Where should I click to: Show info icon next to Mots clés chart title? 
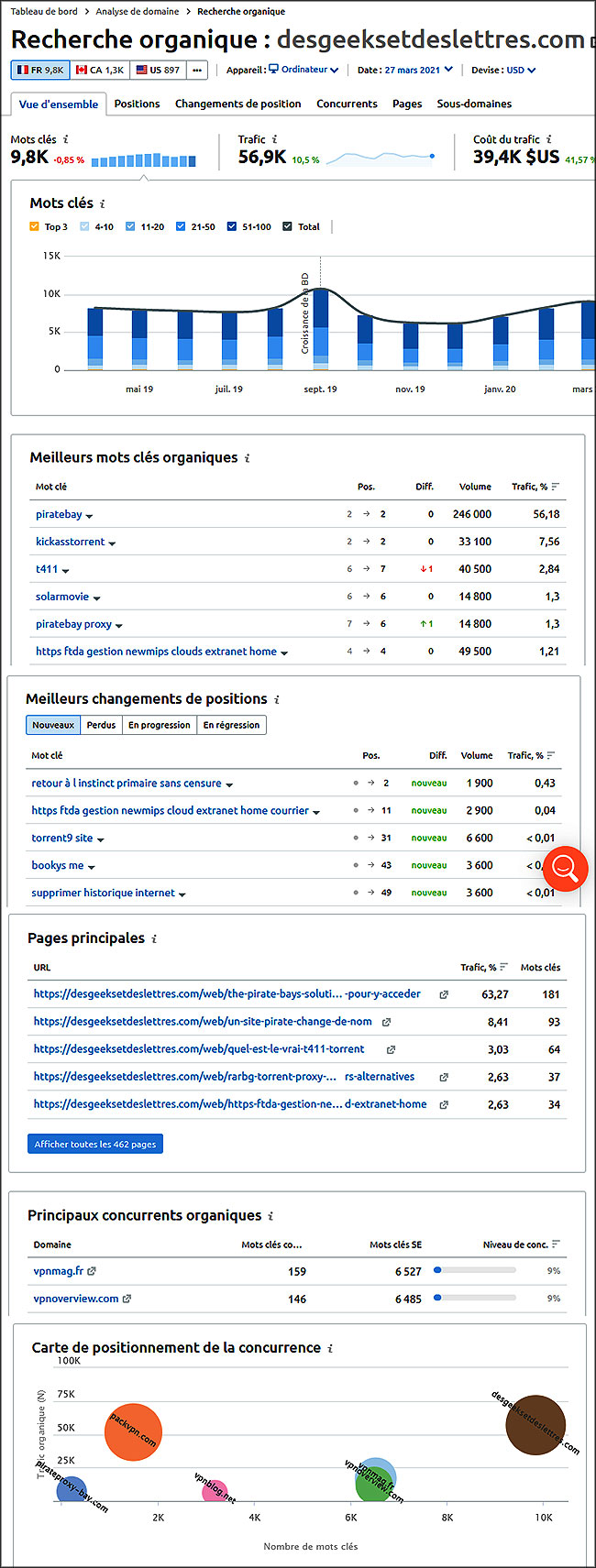click(103, 203)
